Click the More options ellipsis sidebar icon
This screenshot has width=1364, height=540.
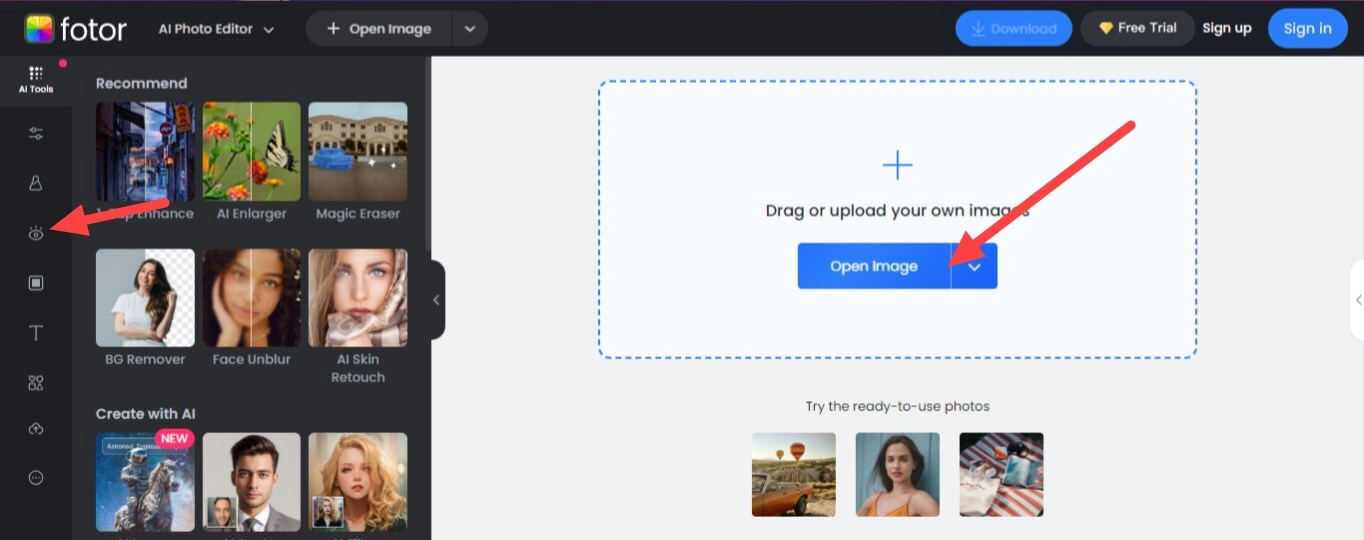click(36, 478)
